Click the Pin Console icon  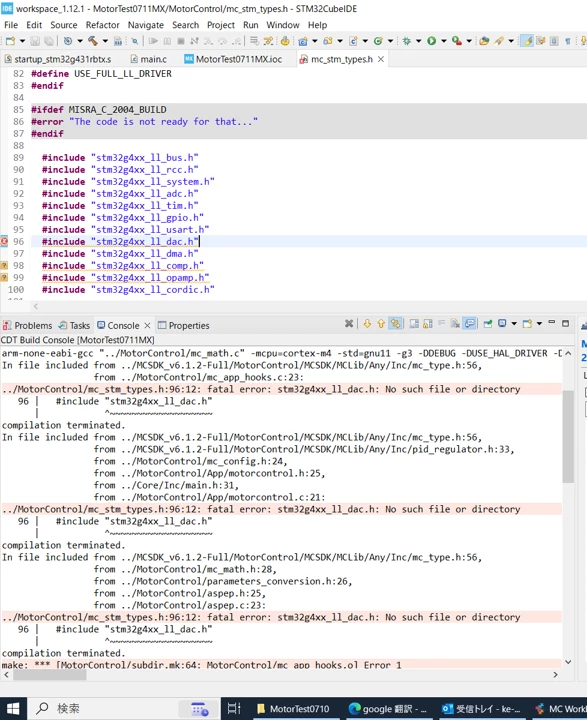coord(488,324)
